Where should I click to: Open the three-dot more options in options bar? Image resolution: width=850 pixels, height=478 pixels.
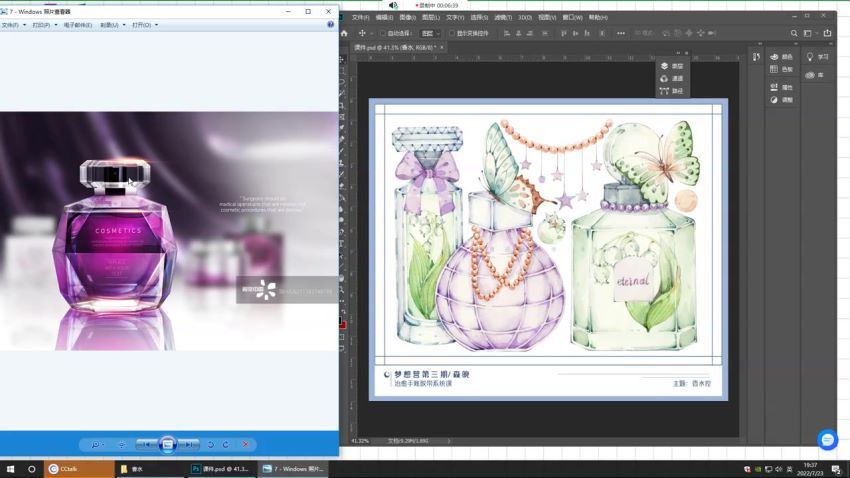621,33
